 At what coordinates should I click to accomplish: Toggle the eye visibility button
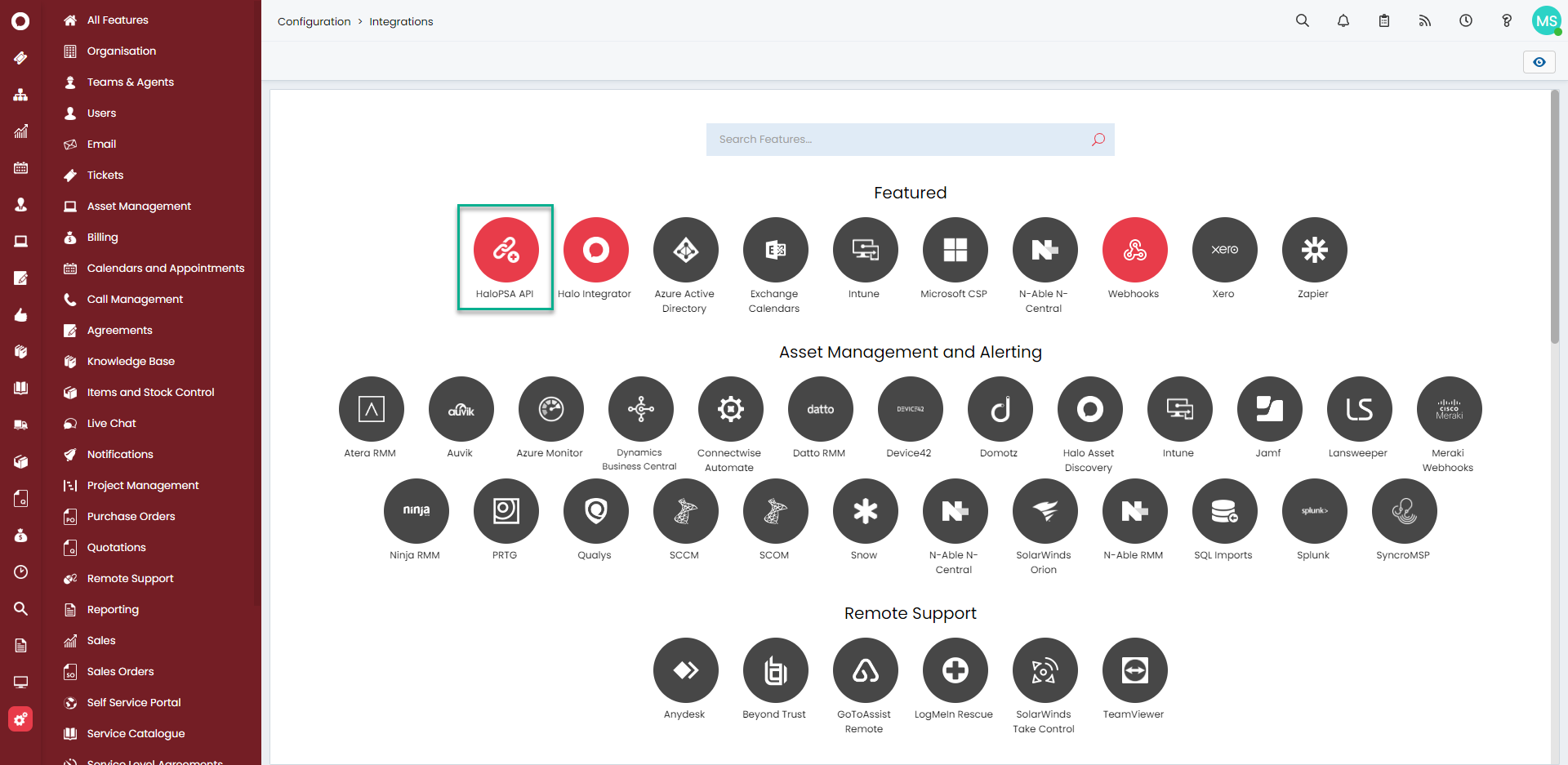pyautogui.click(x=1539, y=62)
